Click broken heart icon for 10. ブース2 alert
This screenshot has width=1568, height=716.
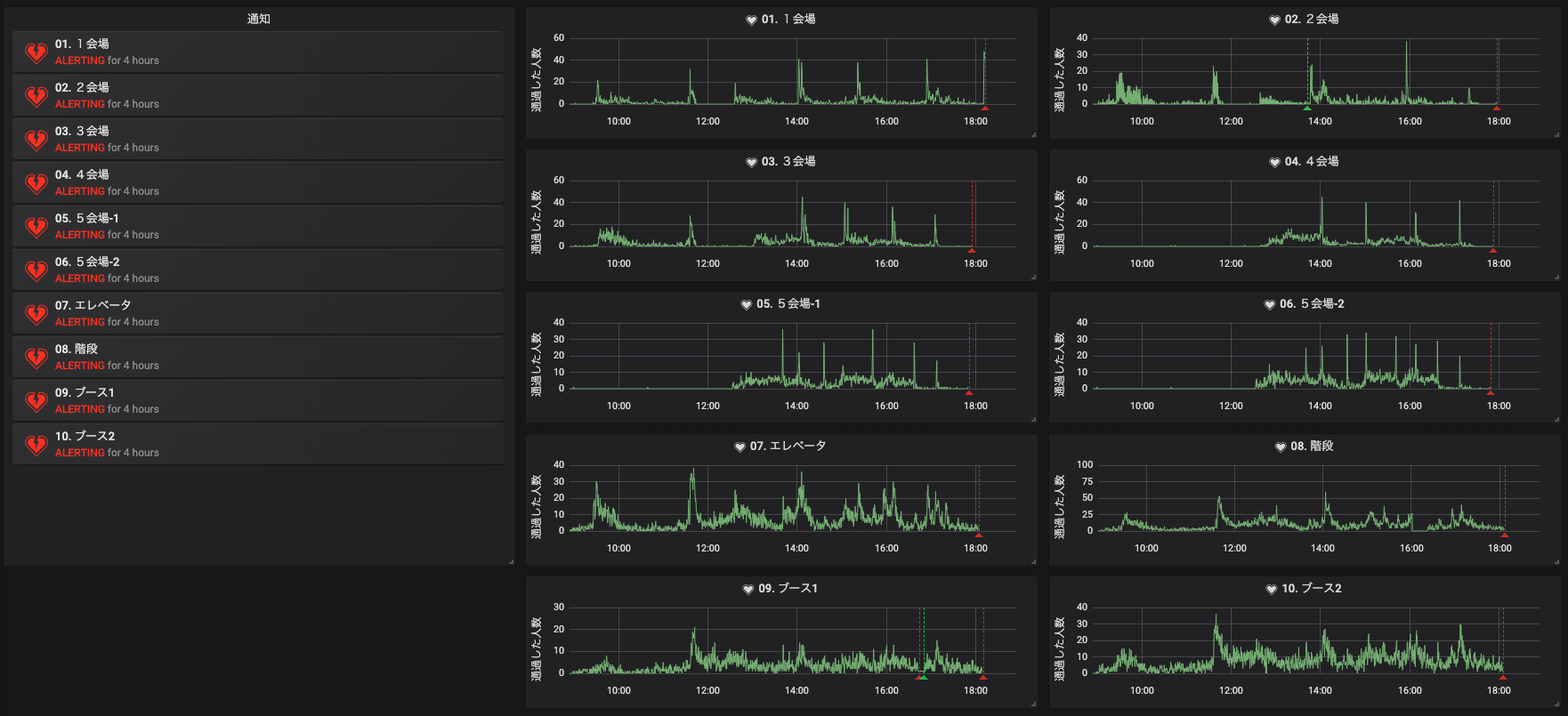36,445
